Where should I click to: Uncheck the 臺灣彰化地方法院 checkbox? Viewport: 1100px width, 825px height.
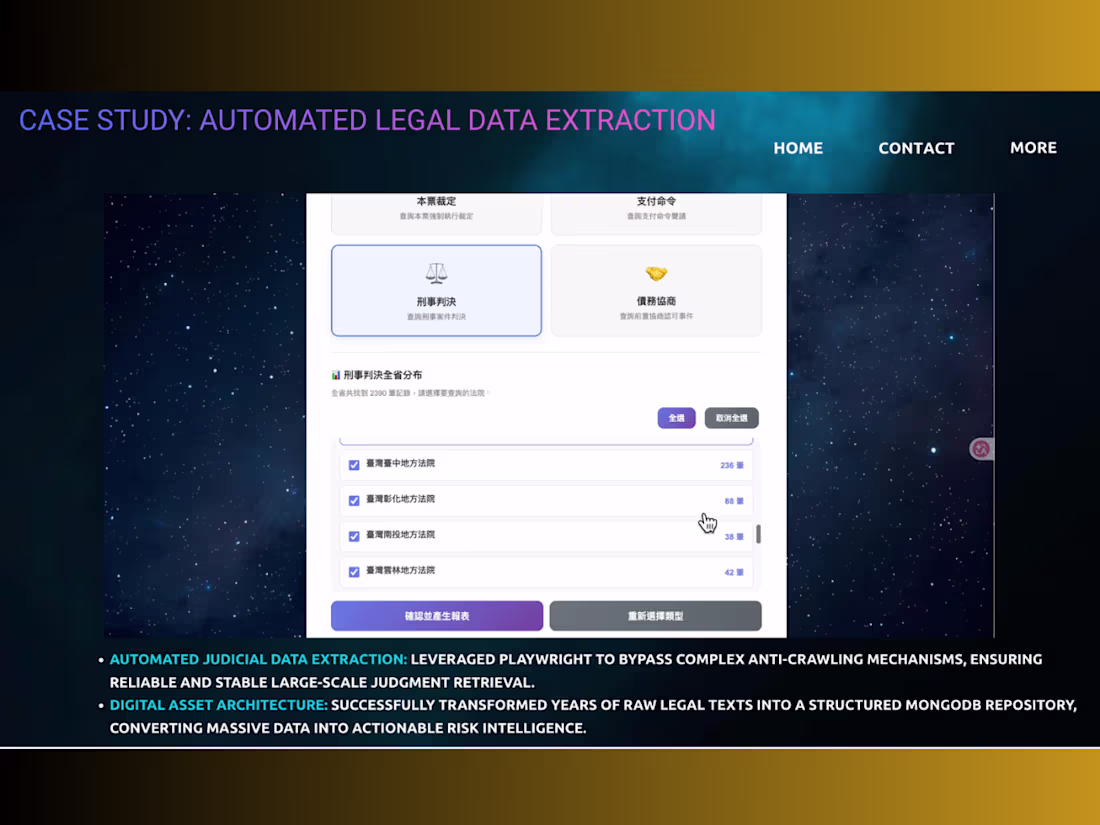point(354,501)
